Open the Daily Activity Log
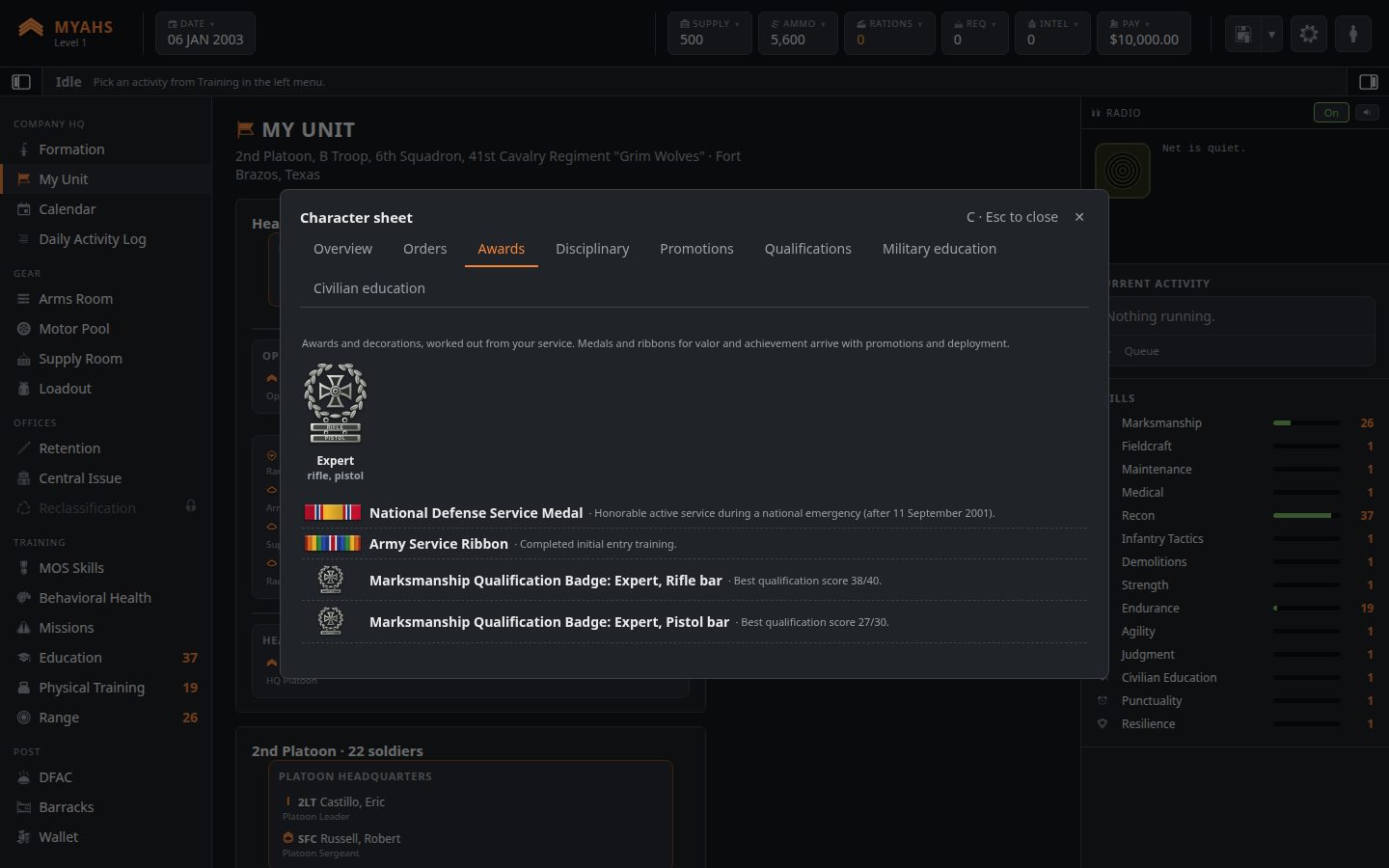Viewport: 1389px width, 868px height. click(x=106, y=239)
